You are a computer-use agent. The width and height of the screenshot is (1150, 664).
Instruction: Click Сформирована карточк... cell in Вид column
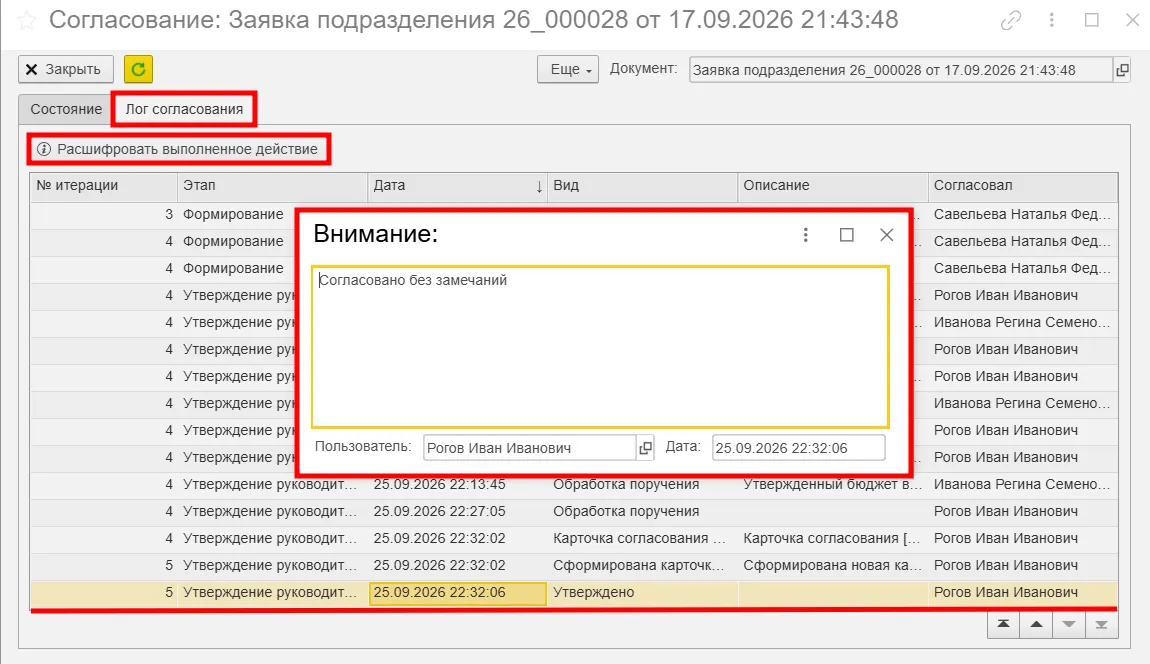click(x=642, y=565)
